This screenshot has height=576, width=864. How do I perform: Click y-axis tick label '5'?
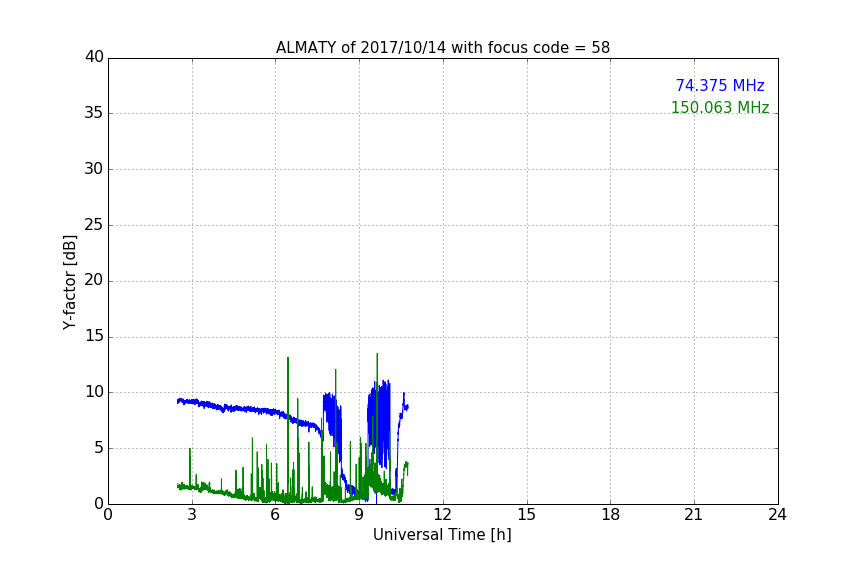tap(99, 448)
